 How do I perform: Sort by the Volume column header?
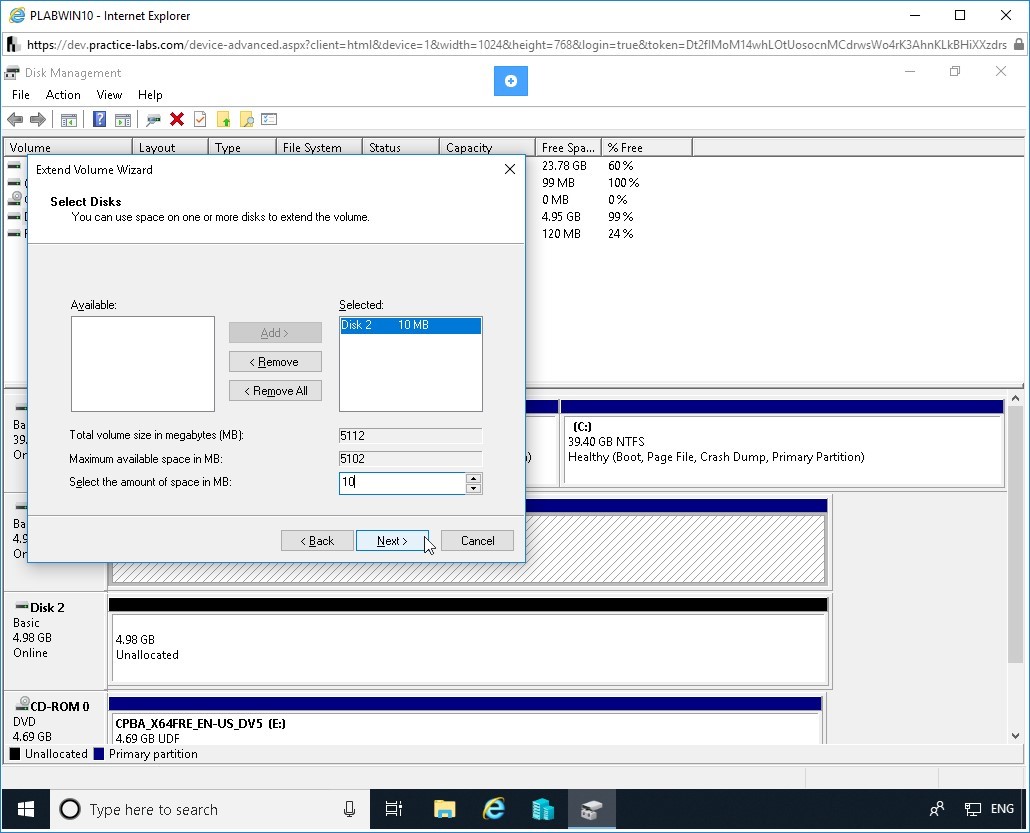click(x=68, y=148)
